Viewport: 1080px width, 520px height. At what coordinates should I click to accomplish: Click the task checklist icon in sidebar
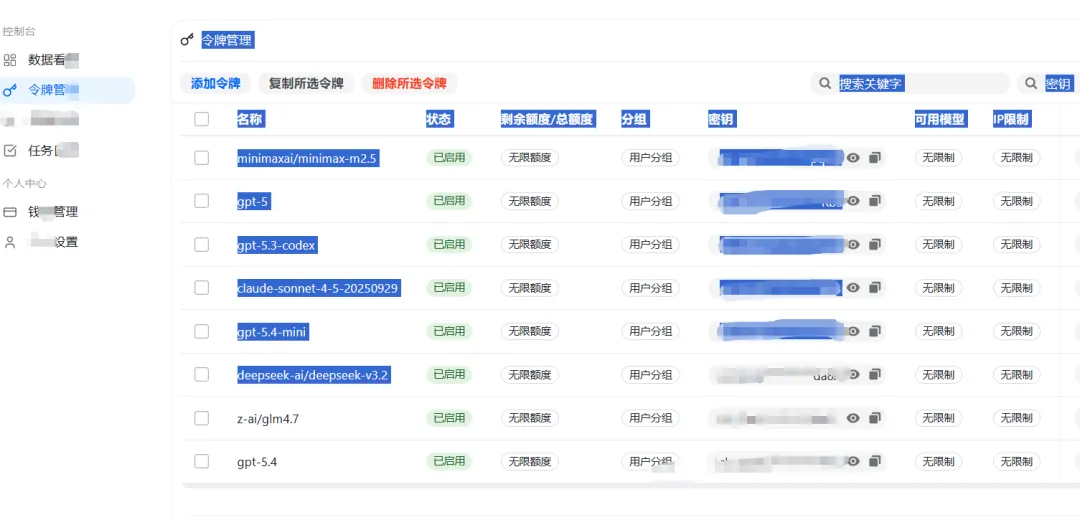(x=10, y=151)
